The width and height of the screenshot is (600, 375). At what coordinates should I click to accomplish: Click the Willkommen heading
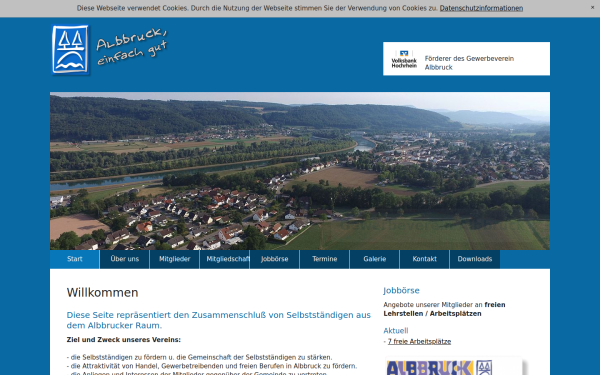tap(102, 292)
